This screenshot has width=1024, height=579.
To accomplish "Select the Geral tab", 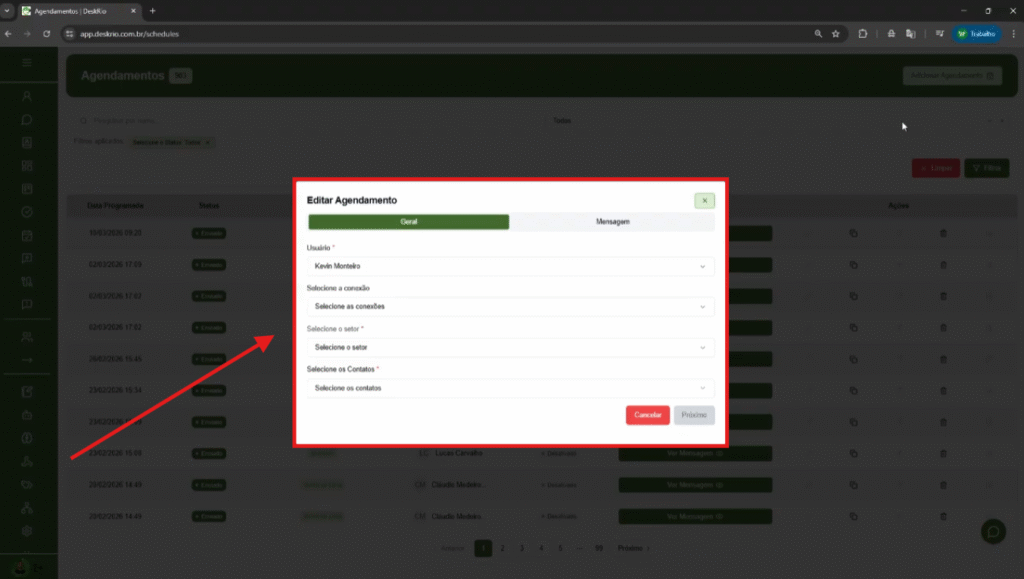I will coord(408,222).
